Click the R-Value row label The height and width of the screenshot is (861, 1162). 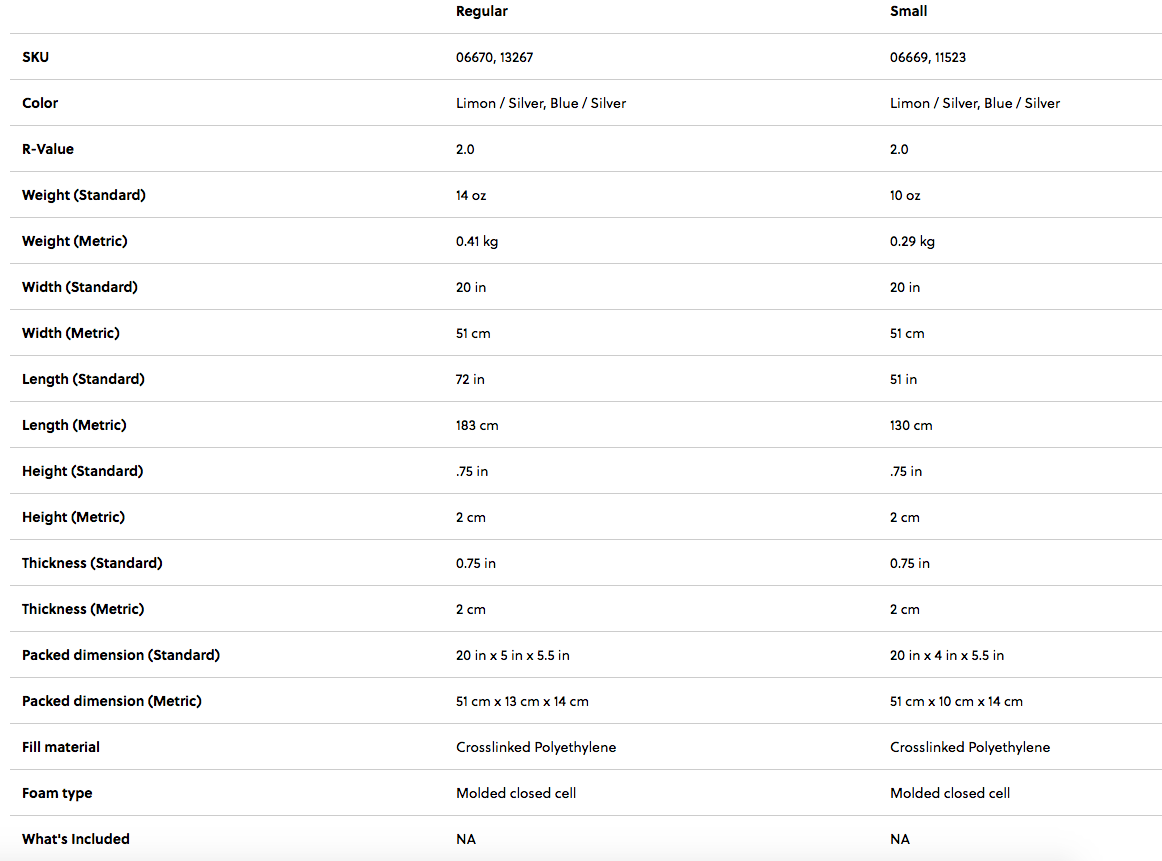pos(48,149)
